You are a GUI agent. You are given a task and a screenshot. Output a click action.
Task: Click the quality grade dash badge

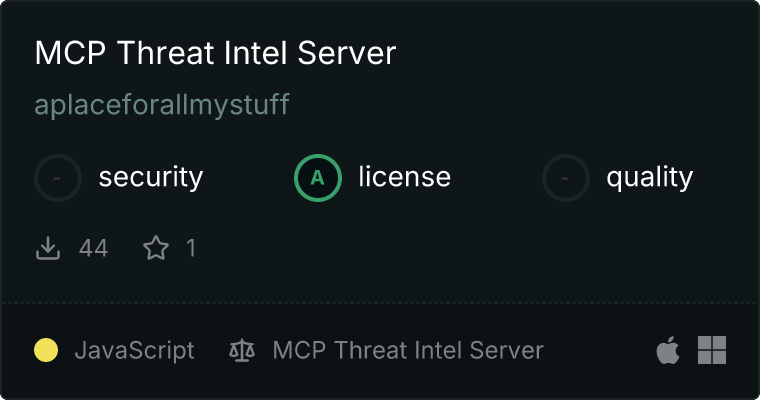[x=566, y=178]
